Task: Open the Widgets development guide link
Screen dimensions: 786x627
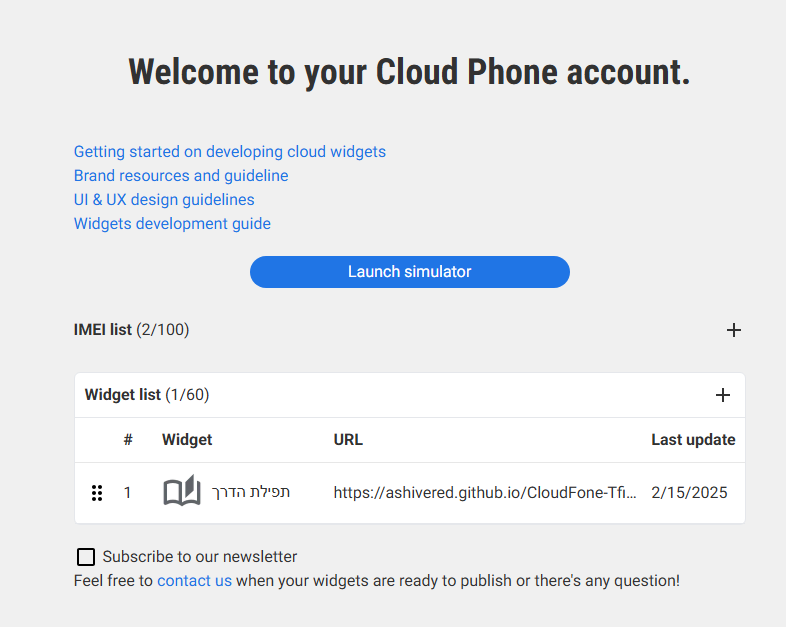Action: (x=172, y=224)
